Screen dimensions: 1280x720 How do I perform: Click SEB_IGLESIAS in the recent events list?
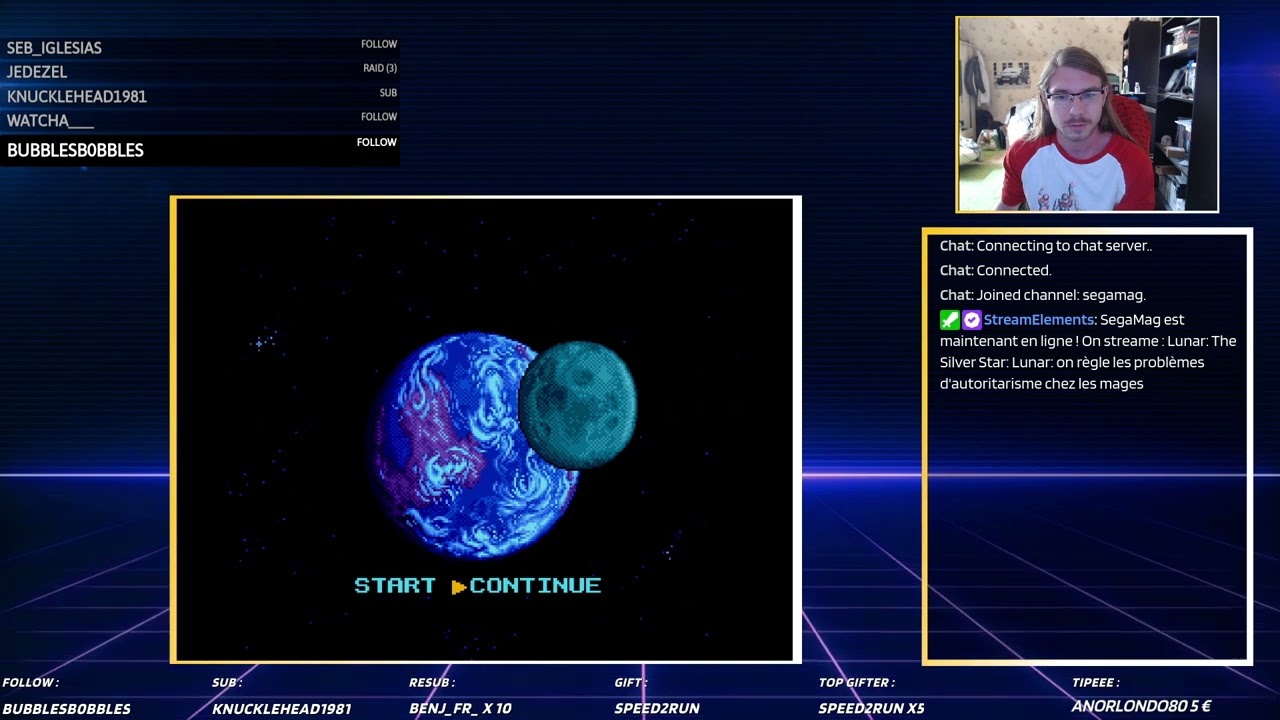54,48
